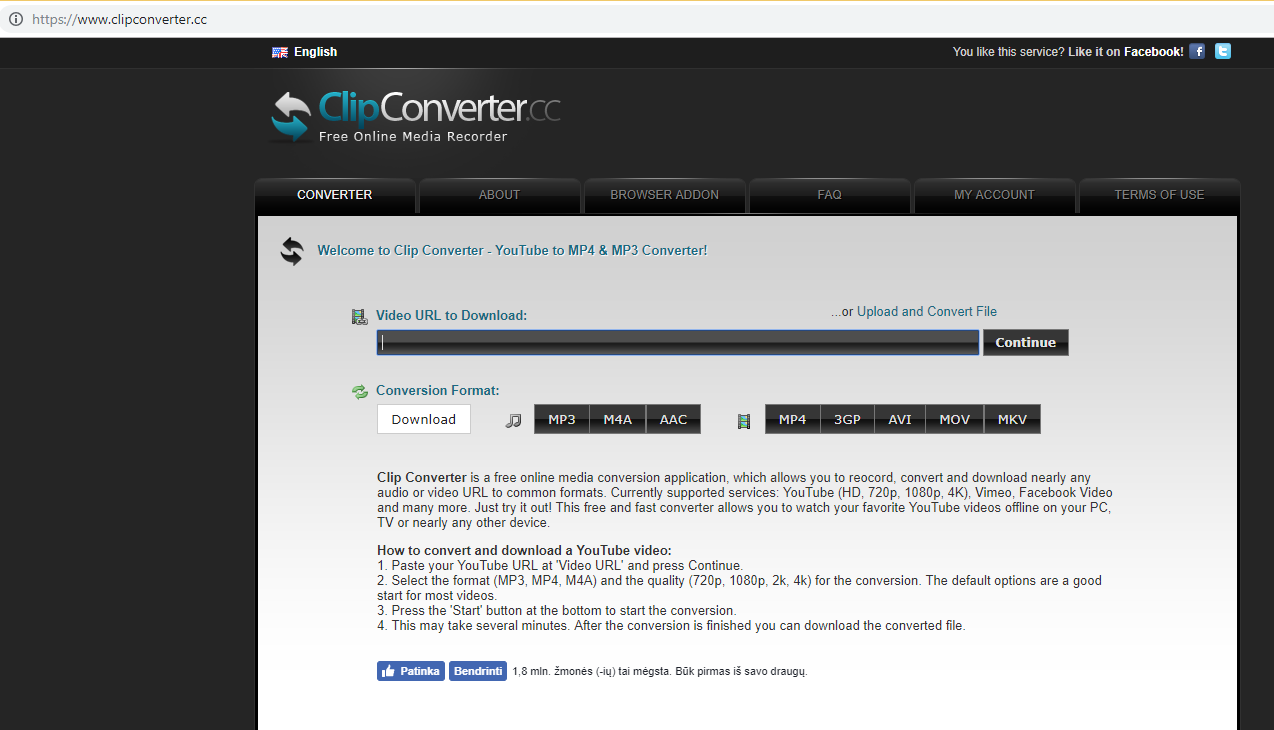Click the Facebook Patinka like button
The width and height of the screenshot is (1274, 730).
(x=410, y=671)
